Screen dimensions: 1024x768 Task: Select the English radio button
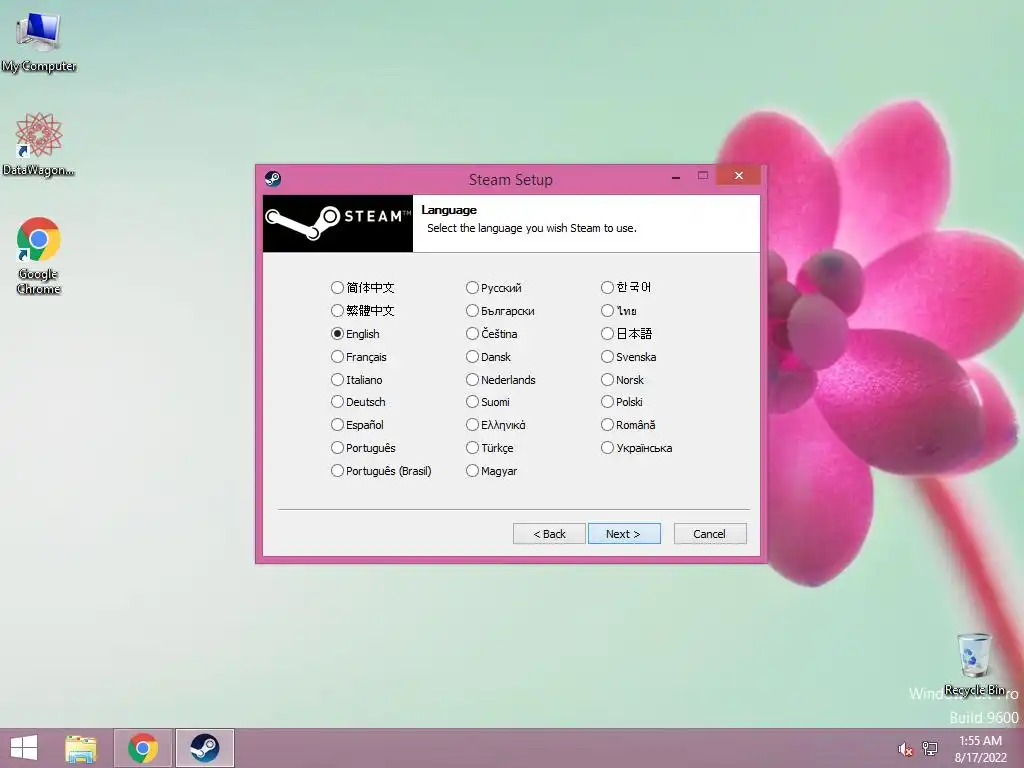pos(355,334)
